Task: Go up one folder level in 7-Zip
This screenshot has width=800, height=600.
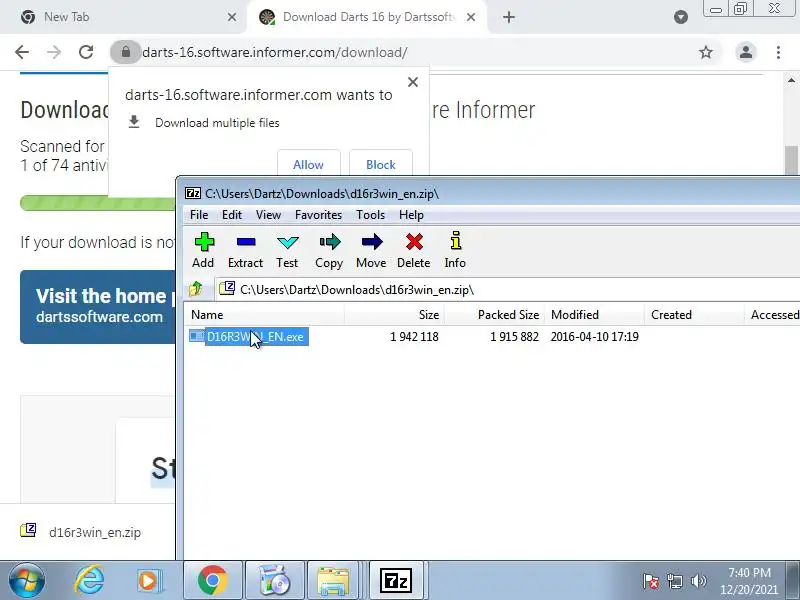Action: pos(196,289)
